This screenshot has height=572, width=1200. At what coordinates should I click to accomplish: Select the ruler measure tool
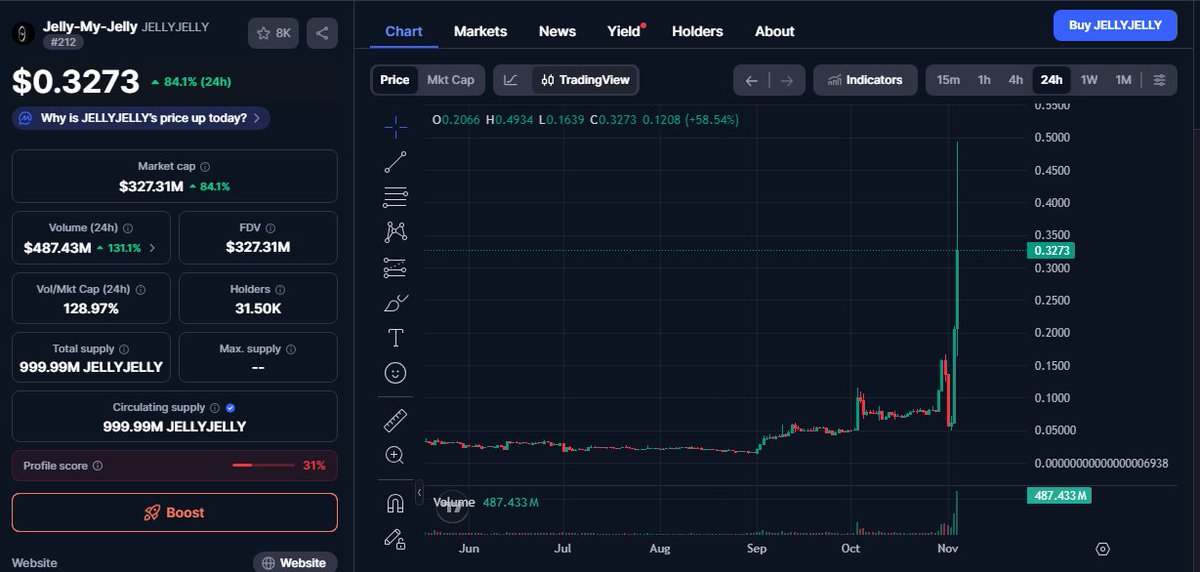coord(395,420)
